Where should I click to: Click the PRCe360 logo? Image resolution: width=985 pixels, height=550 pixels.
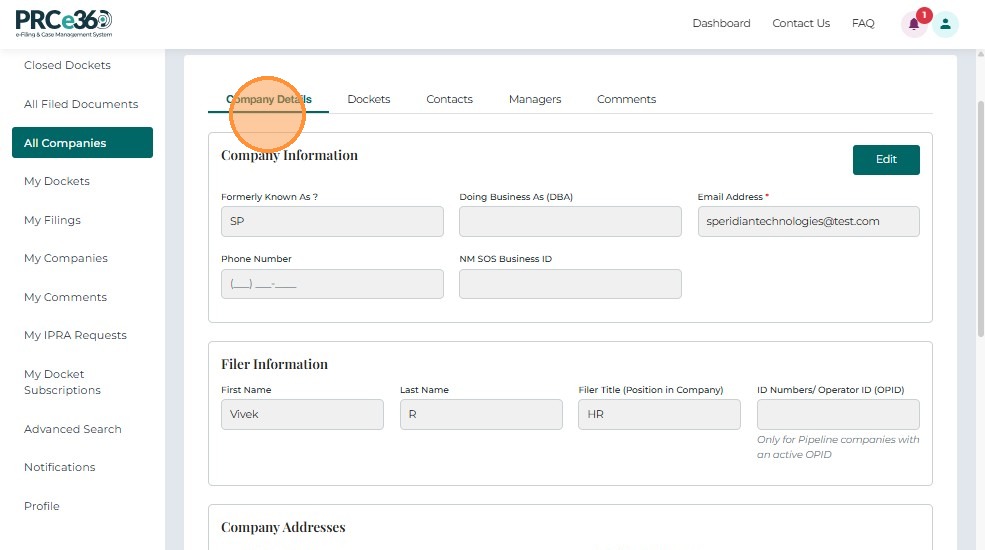click(64, 23)
